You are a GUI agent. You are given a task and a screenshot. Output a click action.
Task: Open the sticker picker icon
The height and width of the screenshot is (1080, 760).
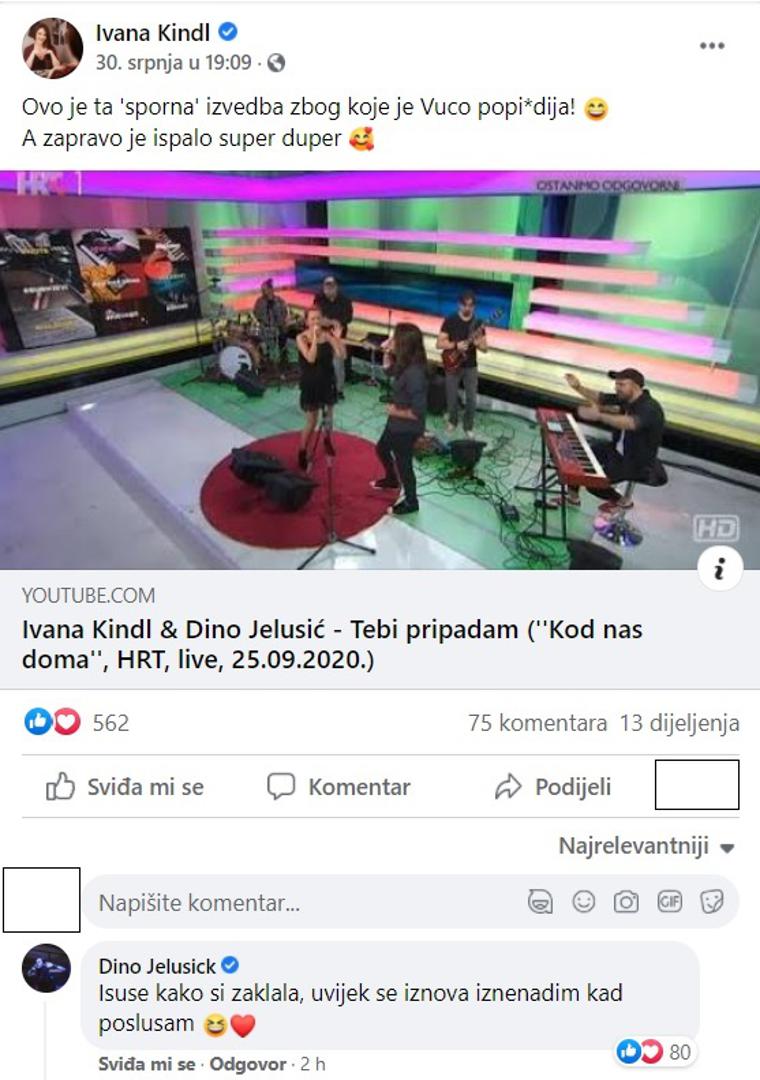[x=712, y=902]
